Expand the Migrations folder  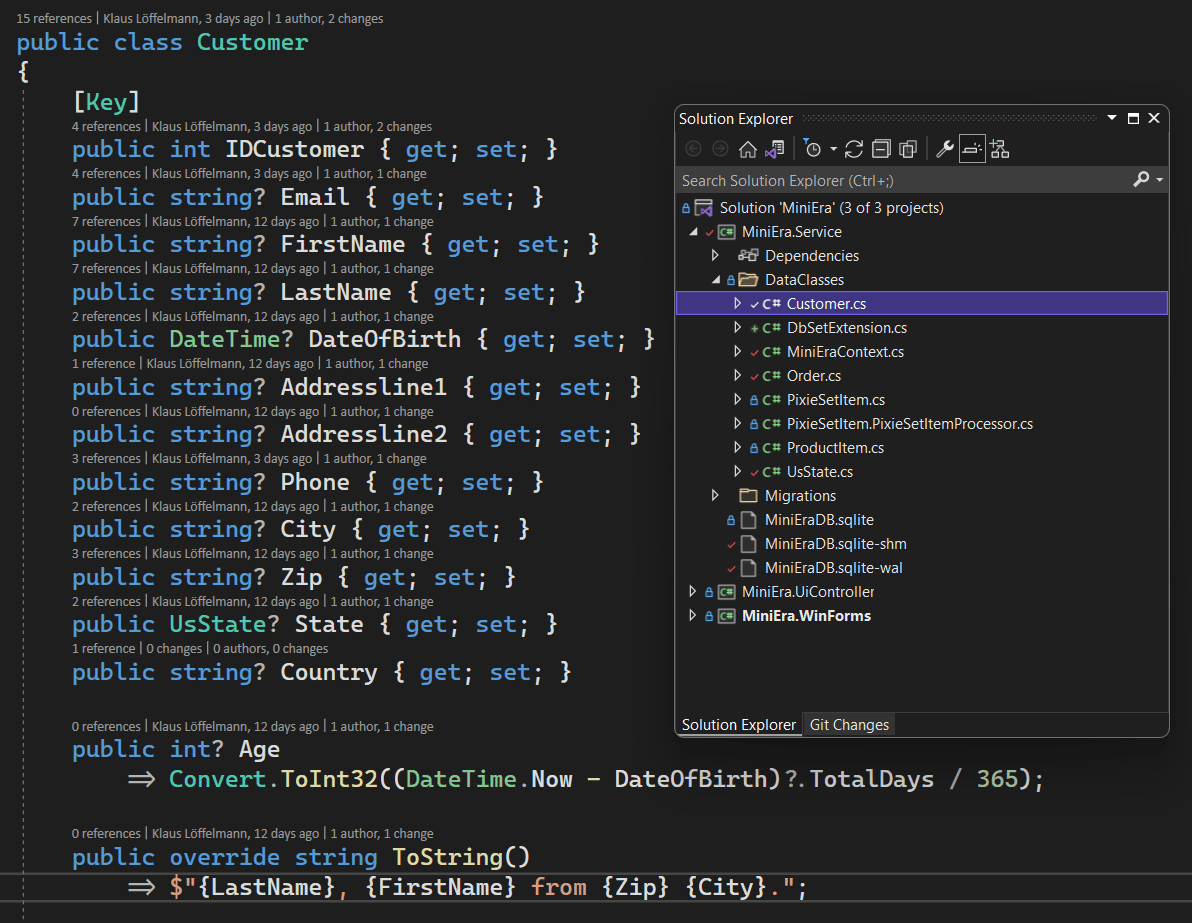coord(714,495)
